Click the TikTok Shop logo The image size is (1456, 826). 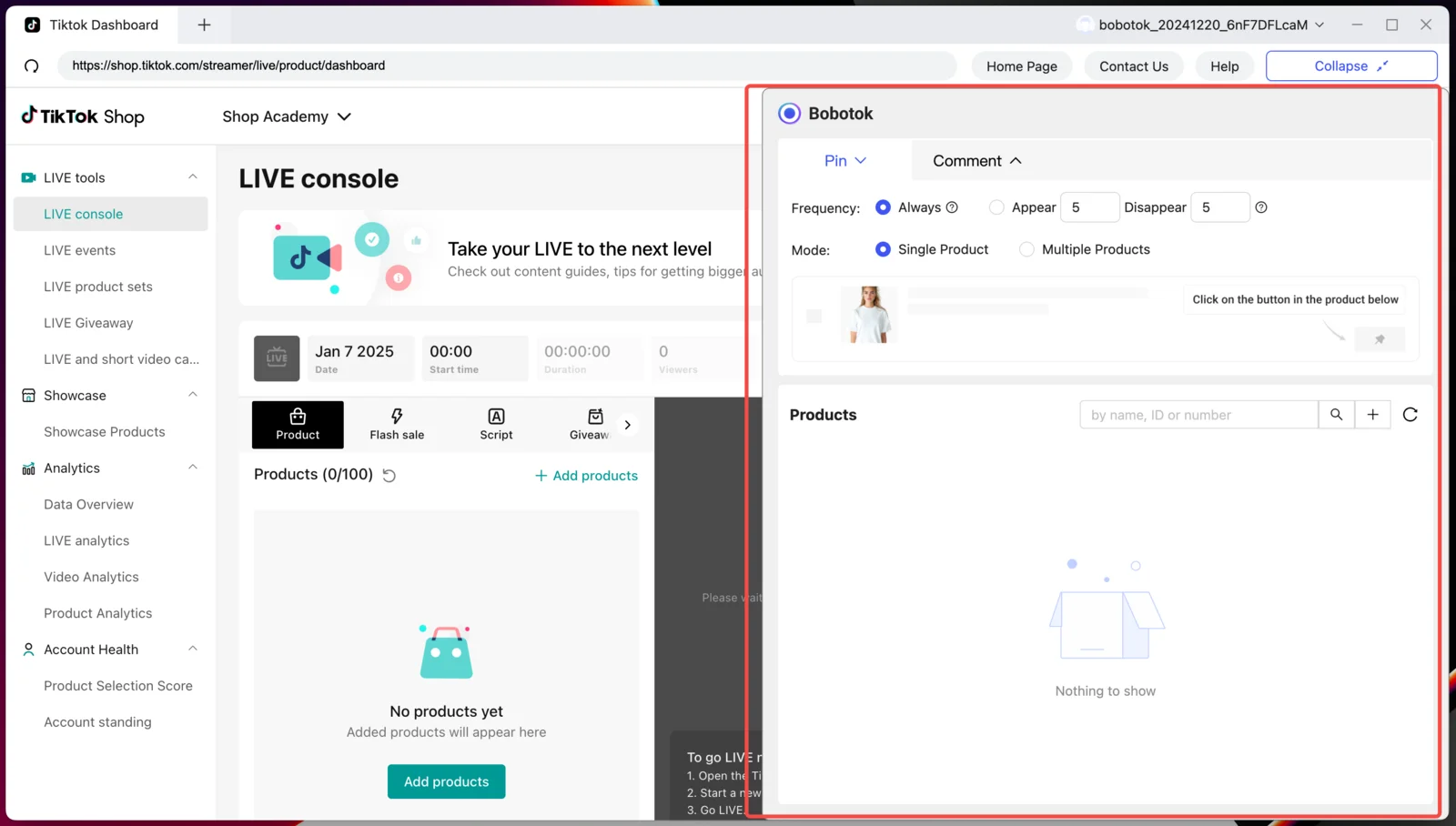[x=83, y=116]
